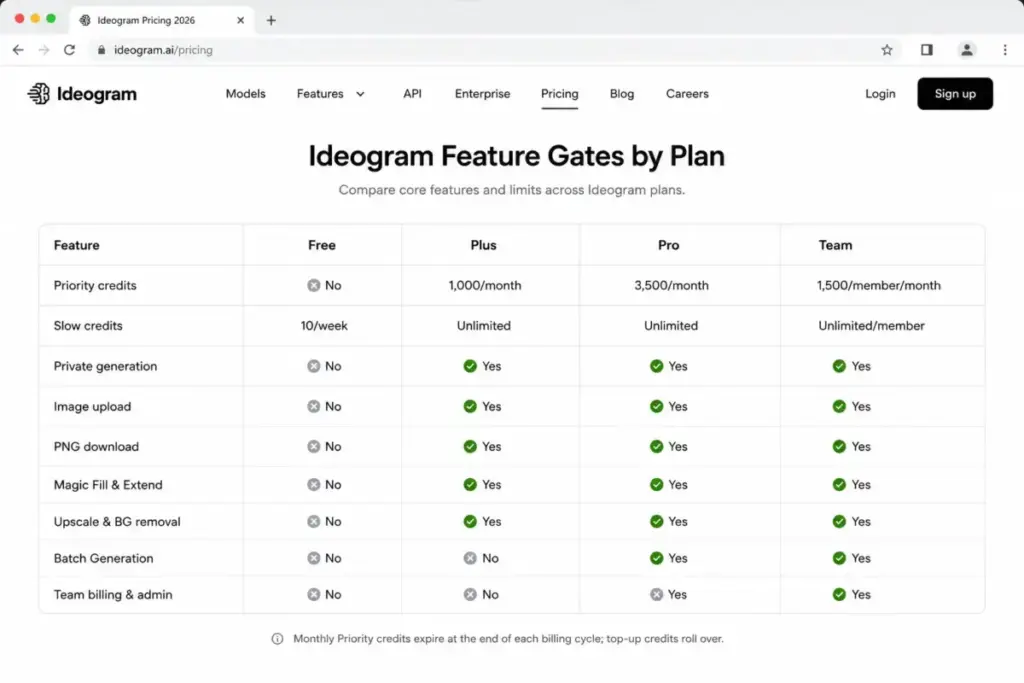Click the green check in Plus Private generation
This screenshot has width=1024, height=683.
pos(470,366)
